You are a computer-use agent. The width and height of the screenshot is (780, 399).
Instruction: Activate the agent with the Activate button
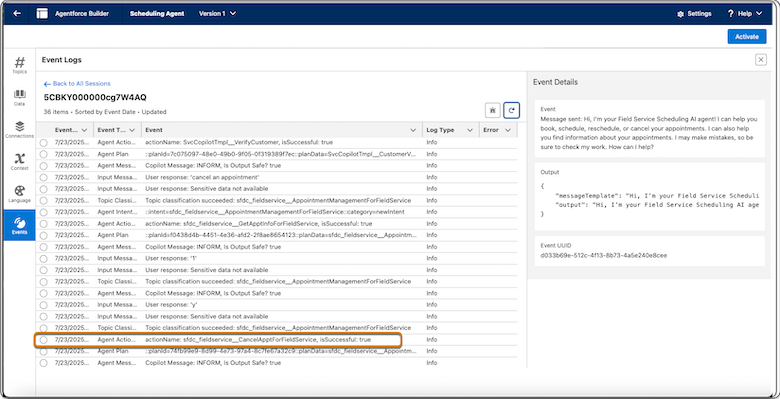[x=747, y=36]
